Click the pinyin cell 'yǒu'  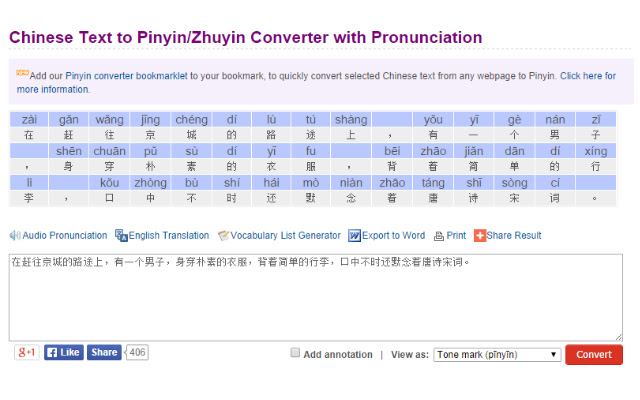pyautogui.click(x=433, y=120)
